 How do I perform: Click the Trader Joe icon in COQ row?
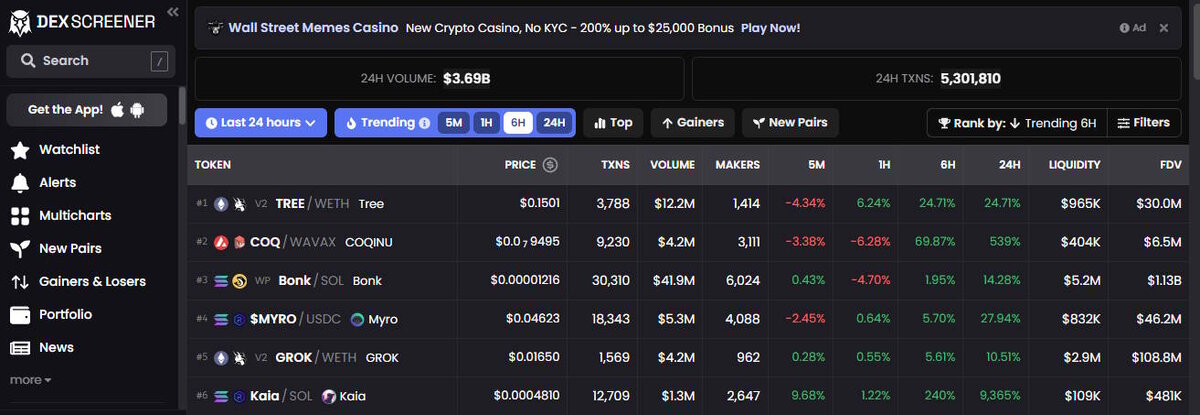coord(240,242)
